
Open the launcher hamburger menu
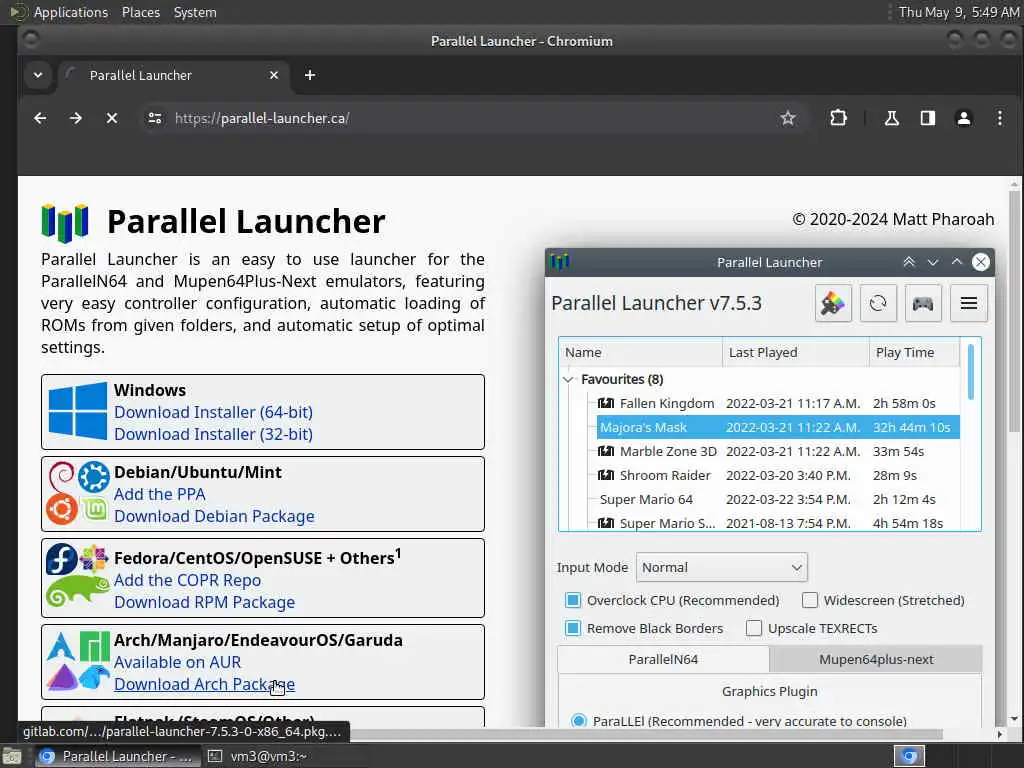tap(968, 303)
